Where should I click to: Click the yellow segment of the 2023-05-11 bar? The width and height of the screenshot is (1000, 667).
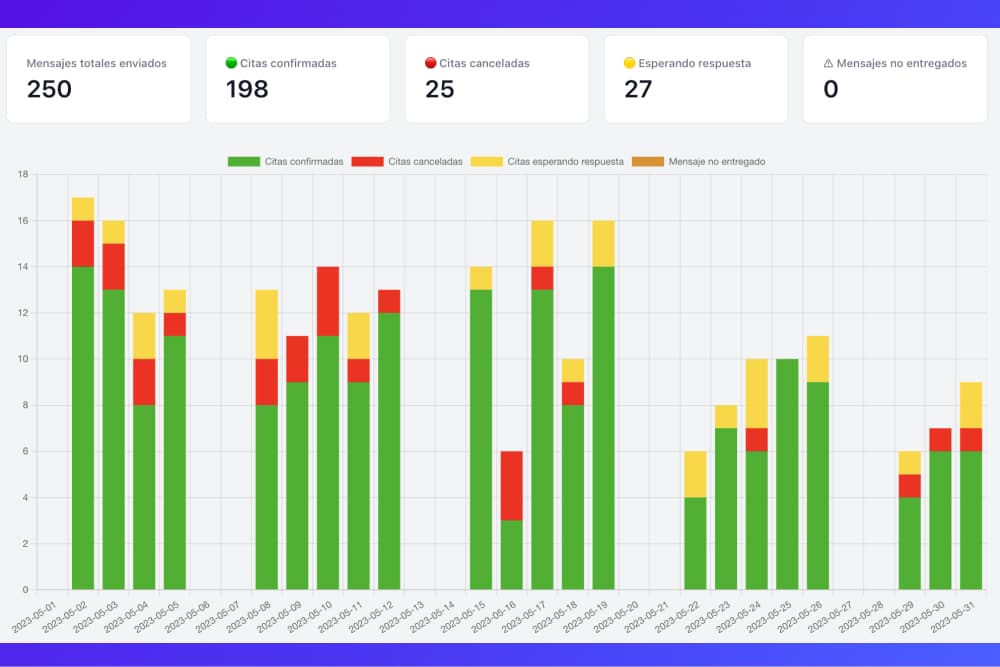(x=358, y=335)
